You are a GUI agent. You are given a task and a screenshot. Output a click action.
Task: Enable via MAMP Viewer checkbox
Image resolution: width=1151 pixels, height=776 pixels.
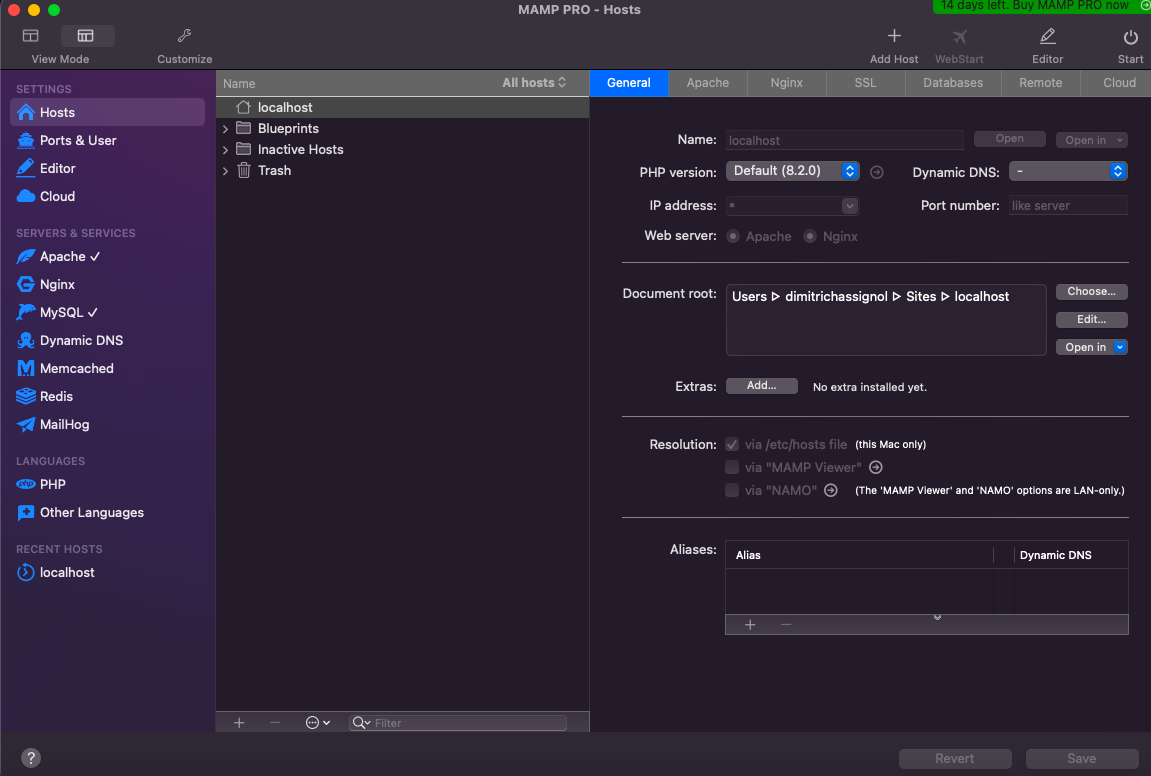pyautogui.click(x=732, y=467)
